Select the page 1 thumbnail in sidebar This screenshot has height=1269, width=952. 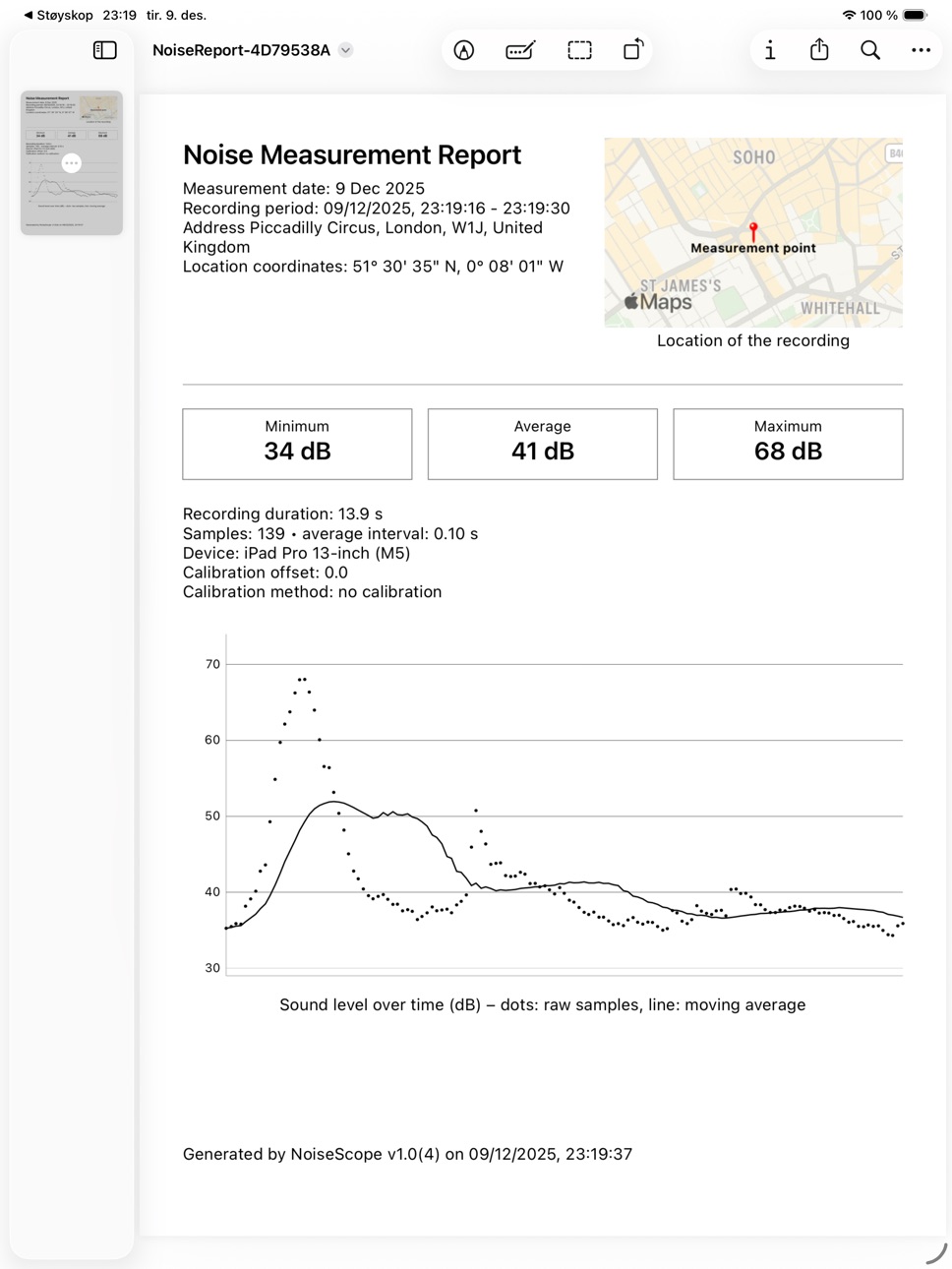[x=72, y=162]
